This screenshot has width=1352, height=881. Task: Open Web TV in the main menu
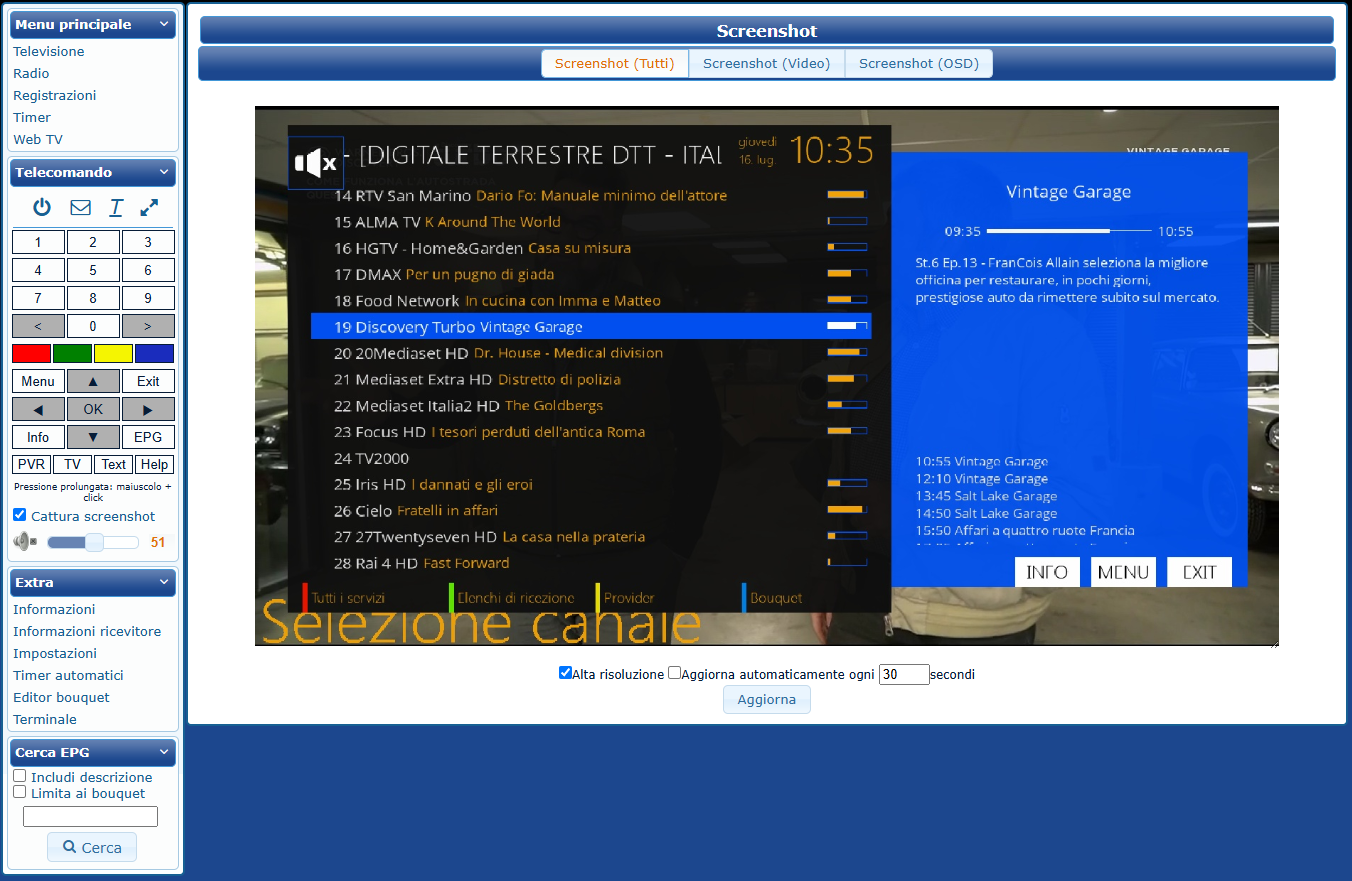click(38, 139)
